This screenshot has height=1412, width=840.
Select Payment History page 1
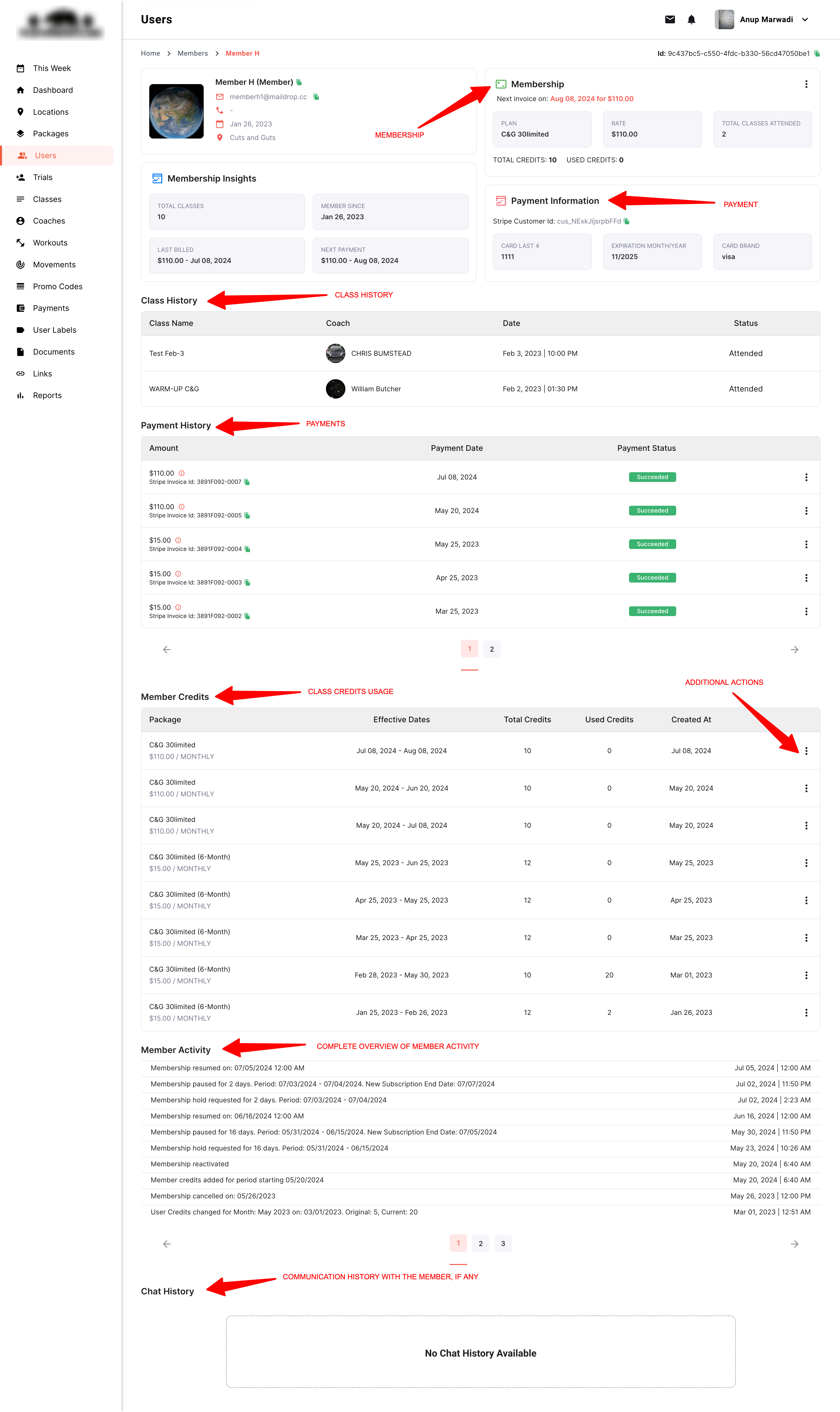pyautogui.click(x=469, y=649)
